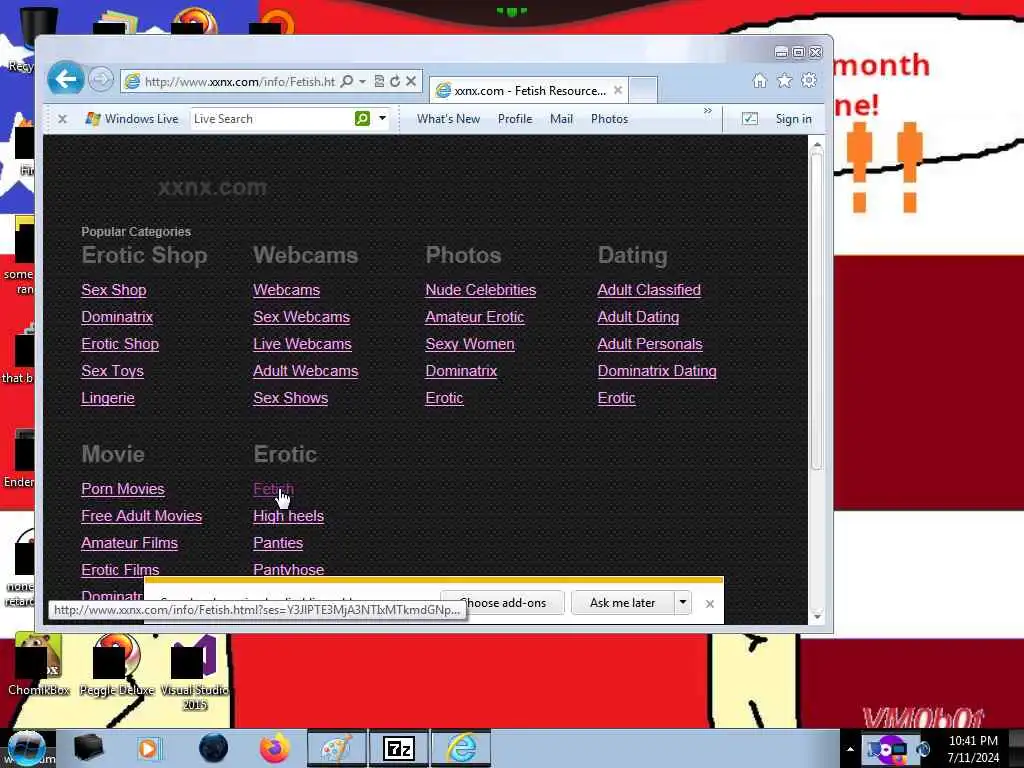
Task: Click the magnifier search icon in address bar
Action: (347, 81)
